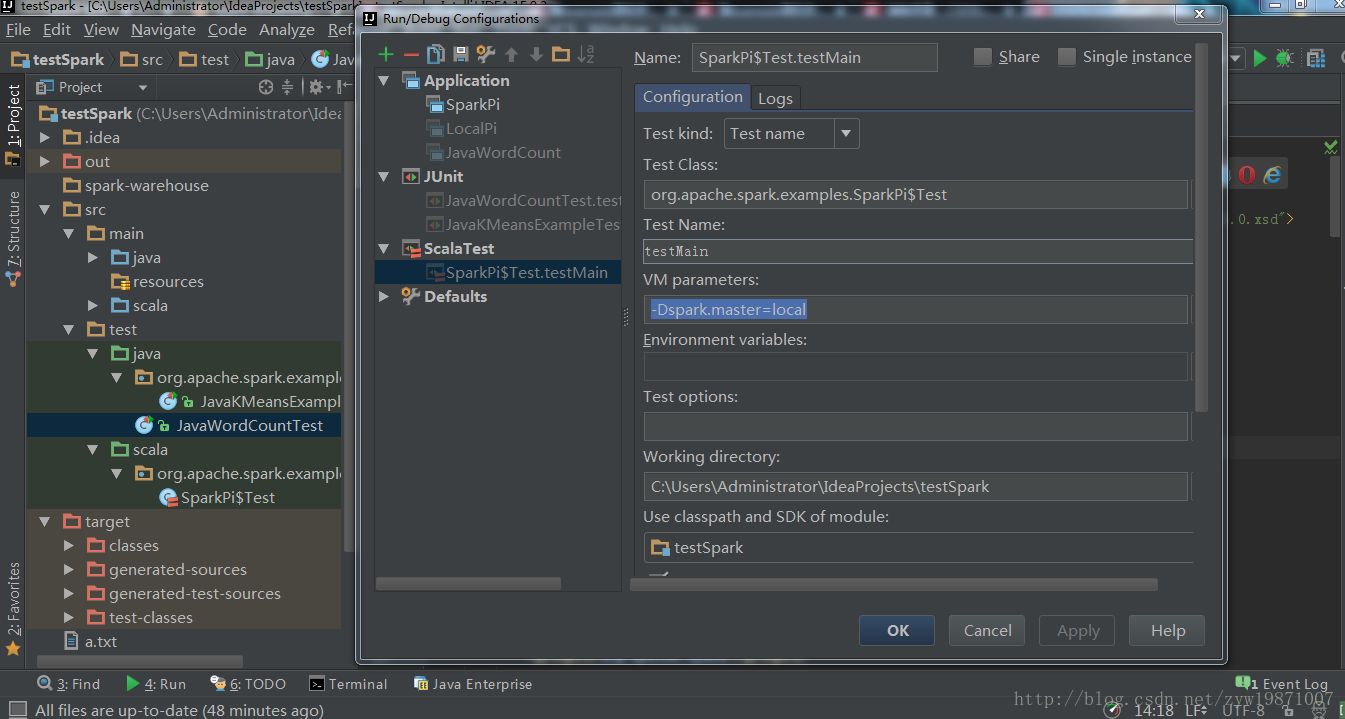The height and width of the screenshot is (719, 1345).
Task: Click the scroll from source icon in Project panel
Action: click(x=266, y=87)
